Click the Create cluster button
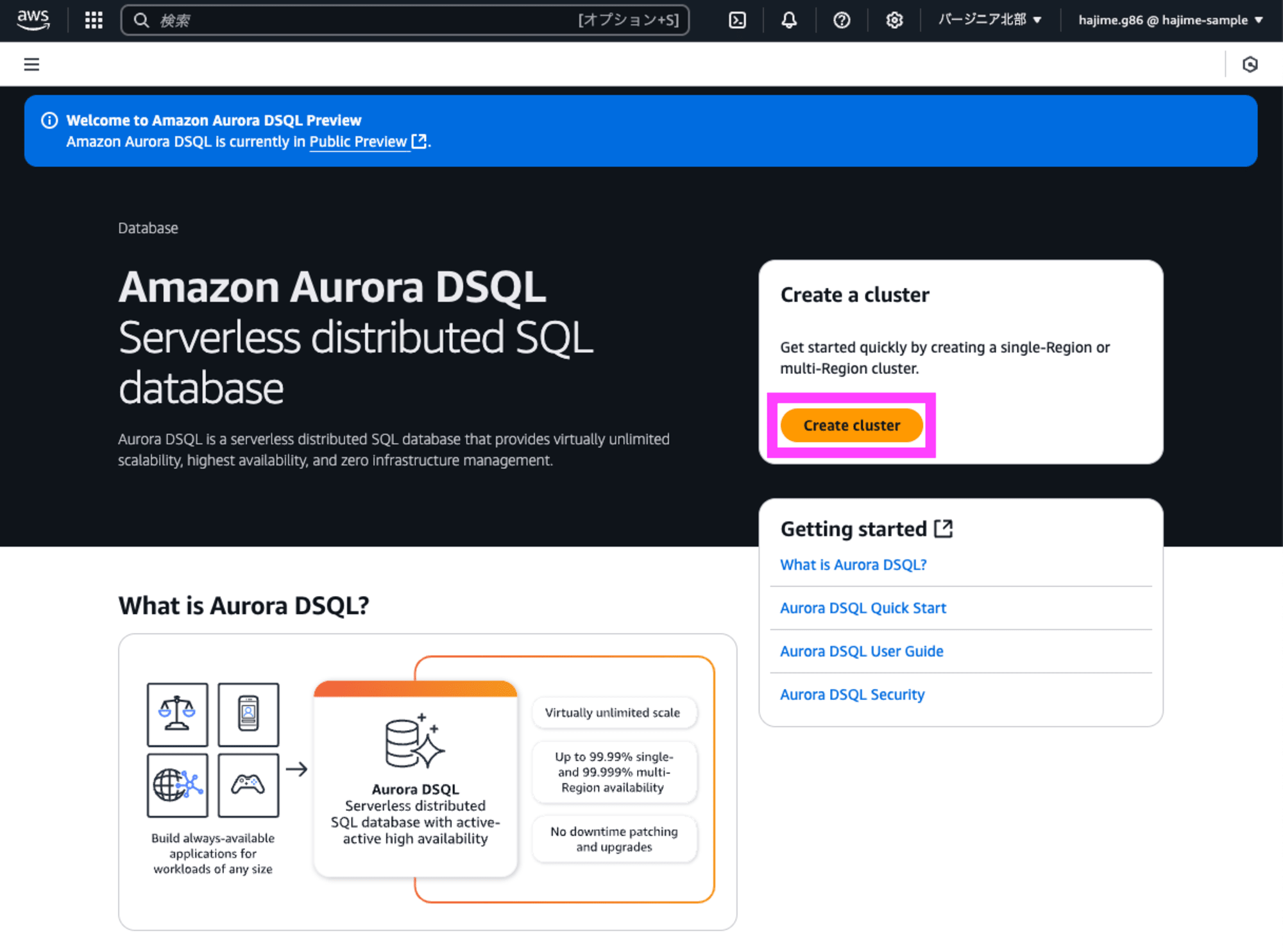This screenshot has width=1283, height=952. [x=852, y=425]
